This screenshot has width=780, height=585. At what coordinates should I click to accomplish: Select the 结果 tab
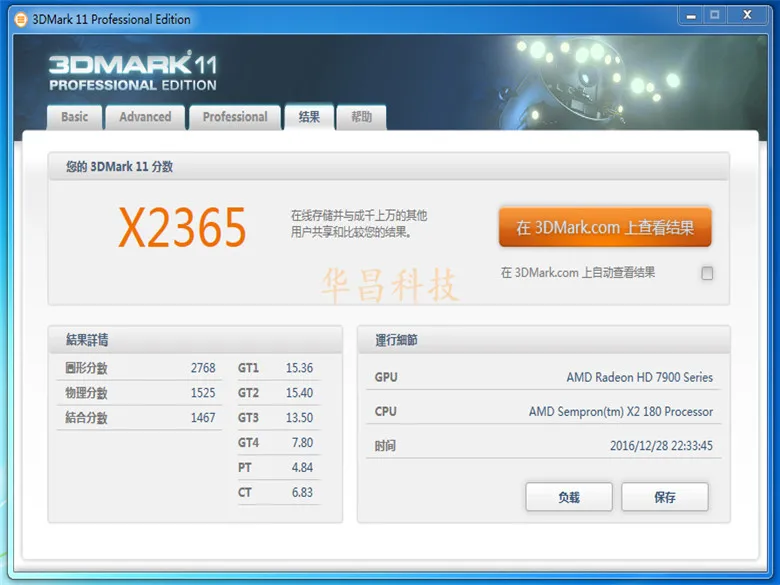309,117
